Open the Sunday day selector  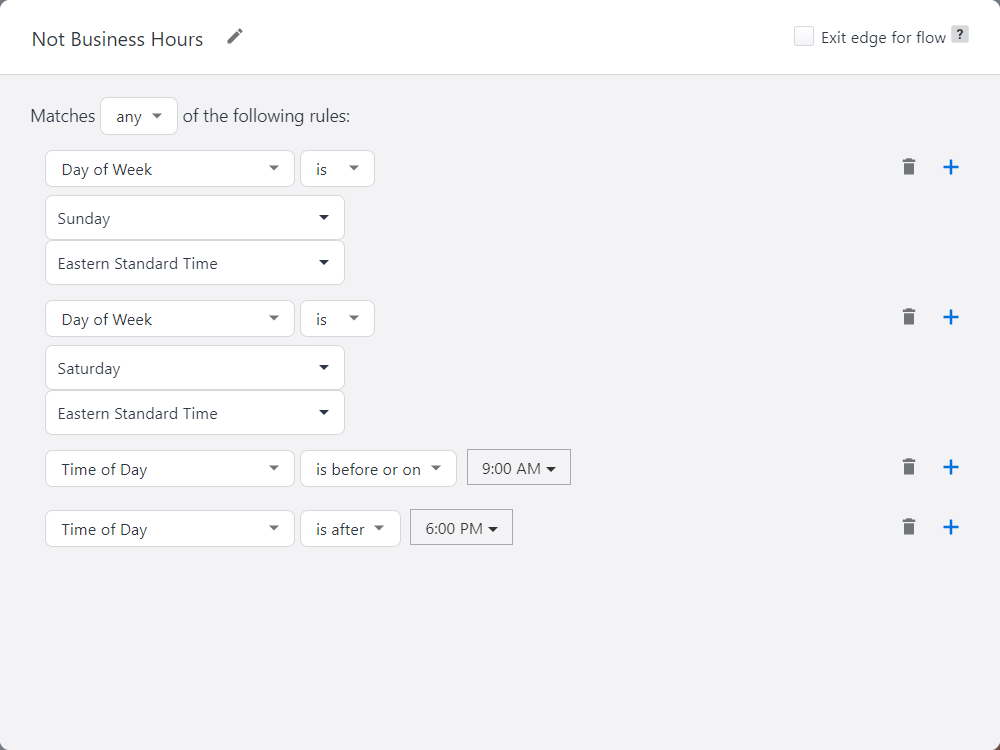coord(195,218)
